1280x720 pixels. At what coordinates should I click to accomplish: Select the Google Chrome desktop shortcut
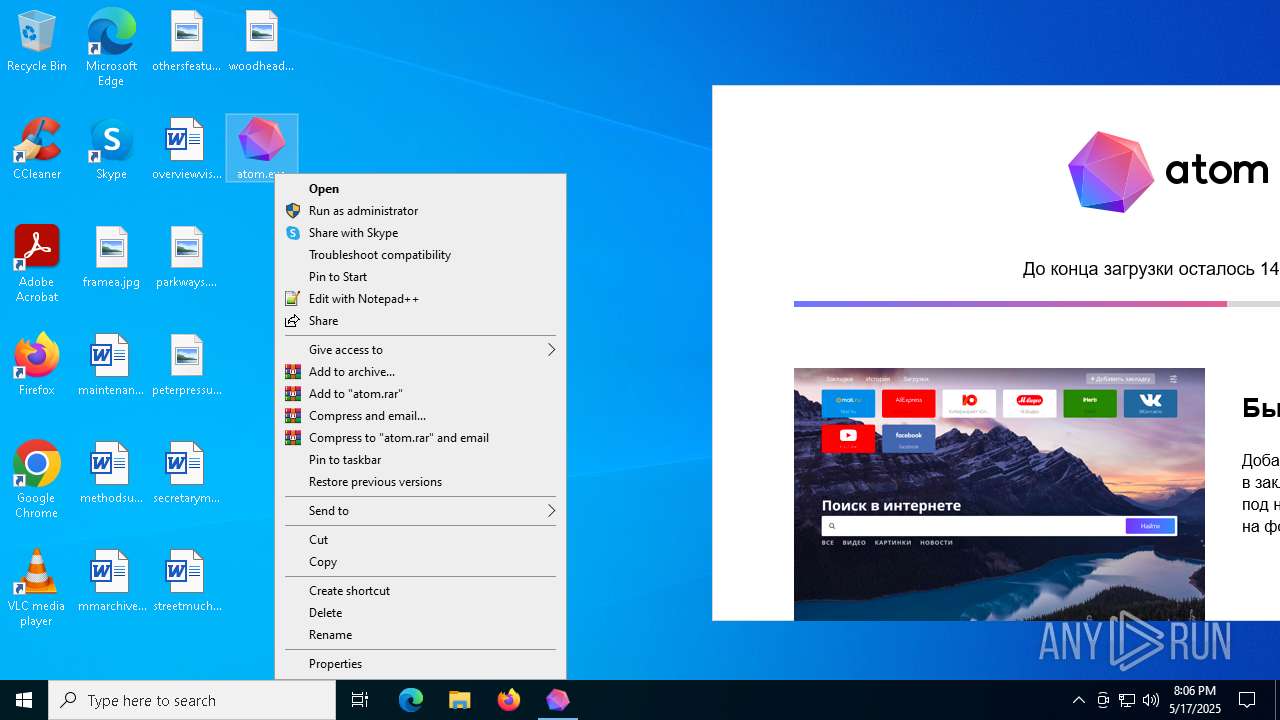37,481
